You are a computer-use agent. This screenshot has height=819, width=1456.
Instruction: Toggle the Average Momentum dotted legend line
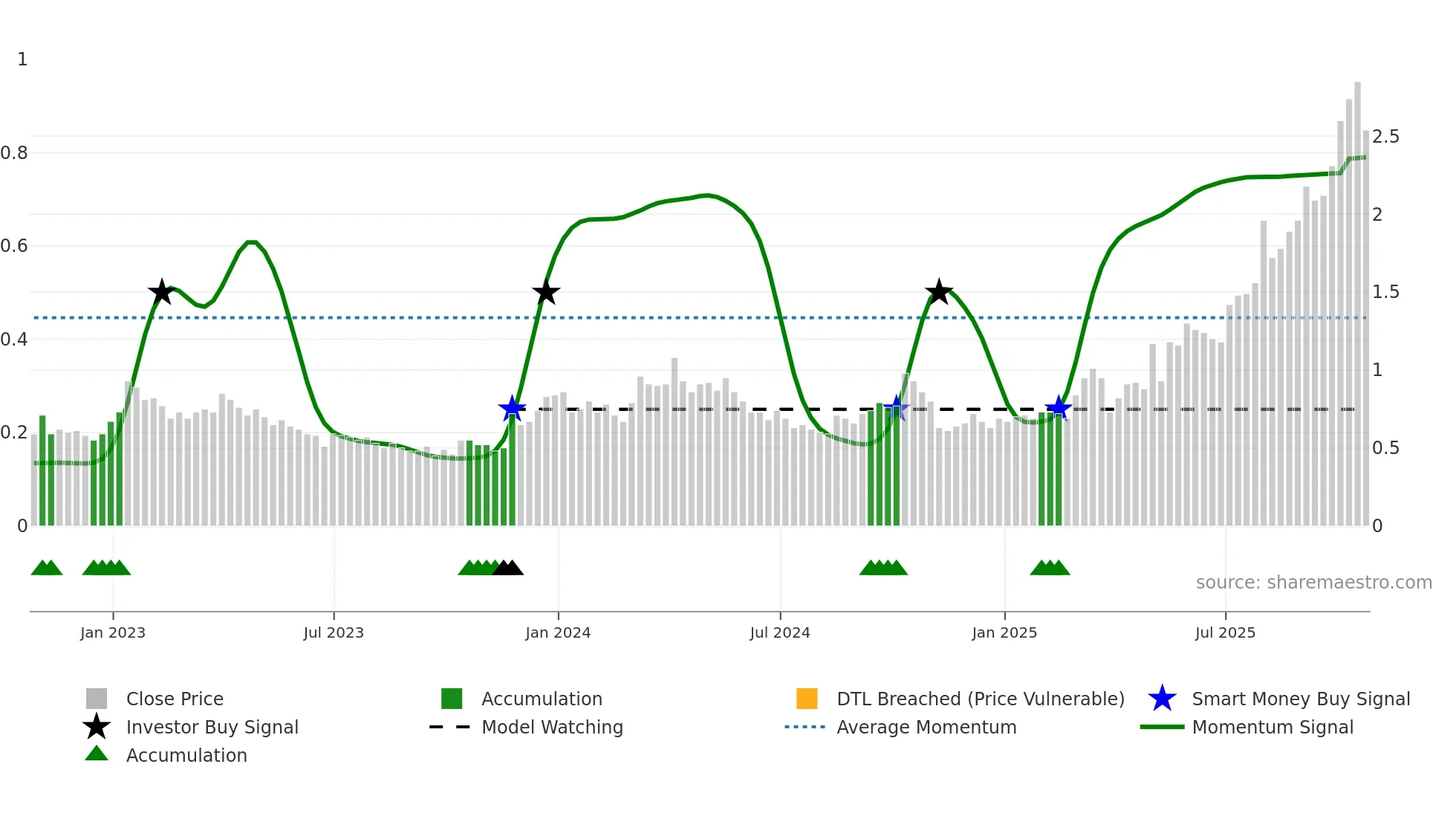805,727
